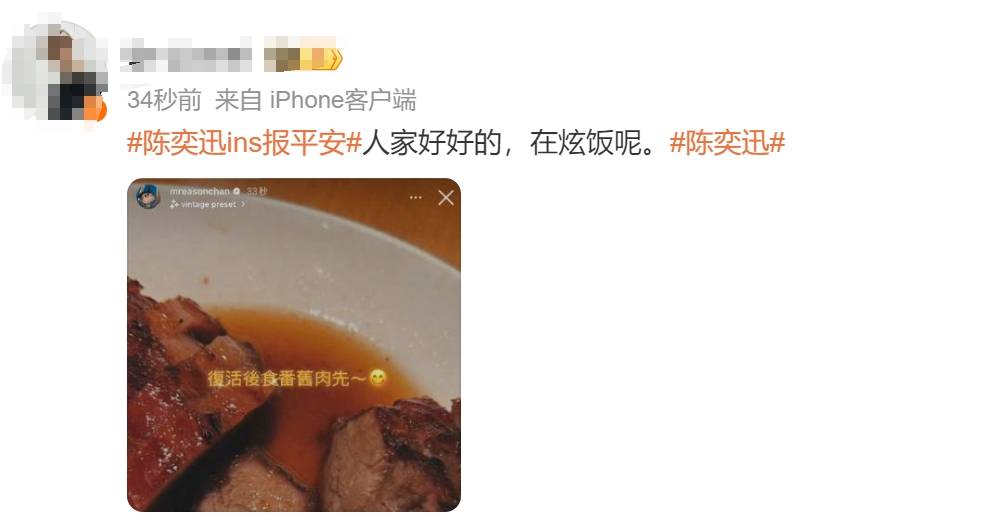Click the orange verification badge on avatar
Viewport: 989px width, 525px height.
95,109
